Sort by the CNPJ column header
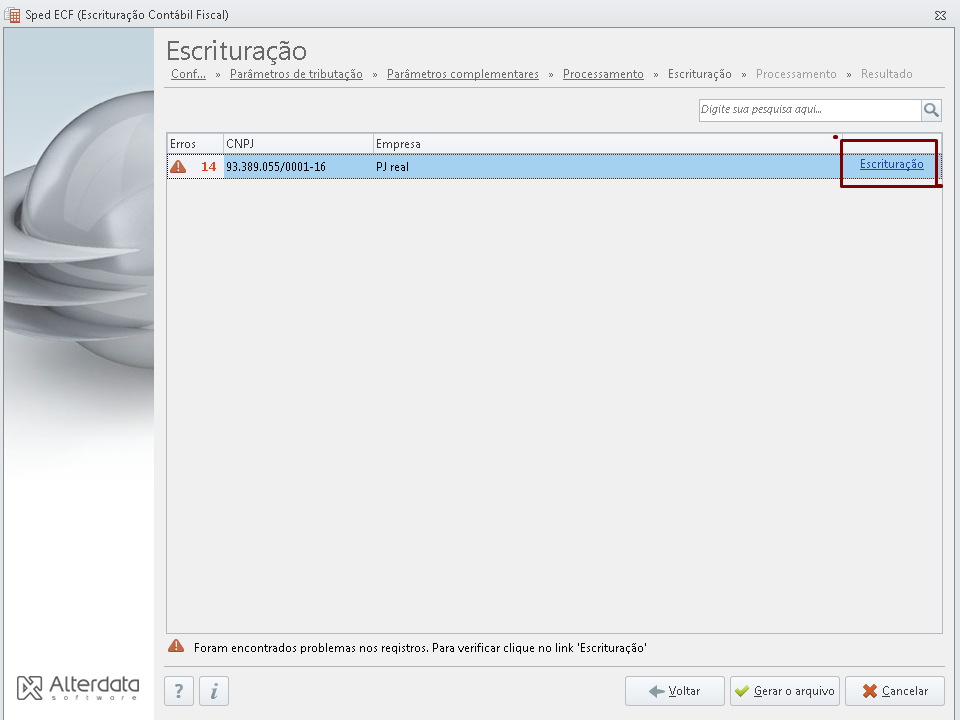This screenshot has height=720, width=960. click(x=298, y=144)
